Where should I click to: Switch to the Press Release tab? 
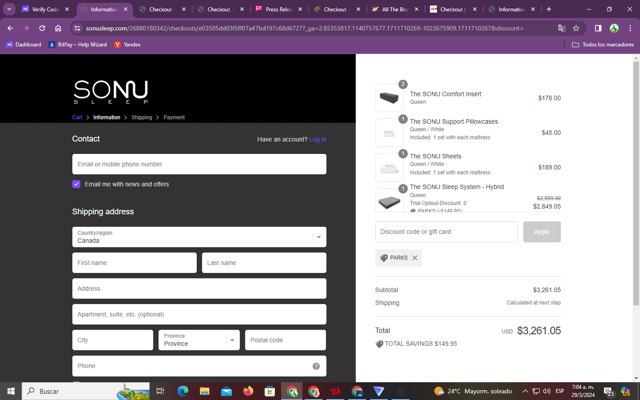(279, 9)
